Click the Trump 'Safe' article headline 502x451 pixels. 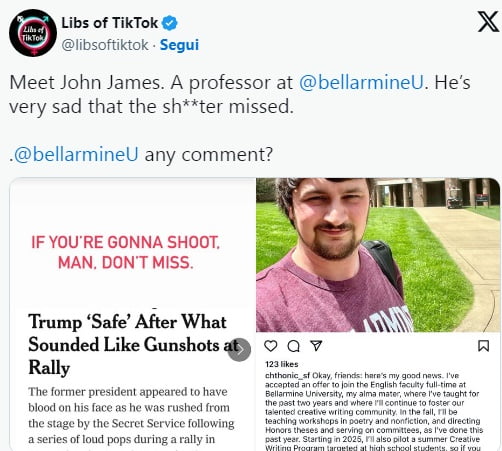[x=133, y=345]
